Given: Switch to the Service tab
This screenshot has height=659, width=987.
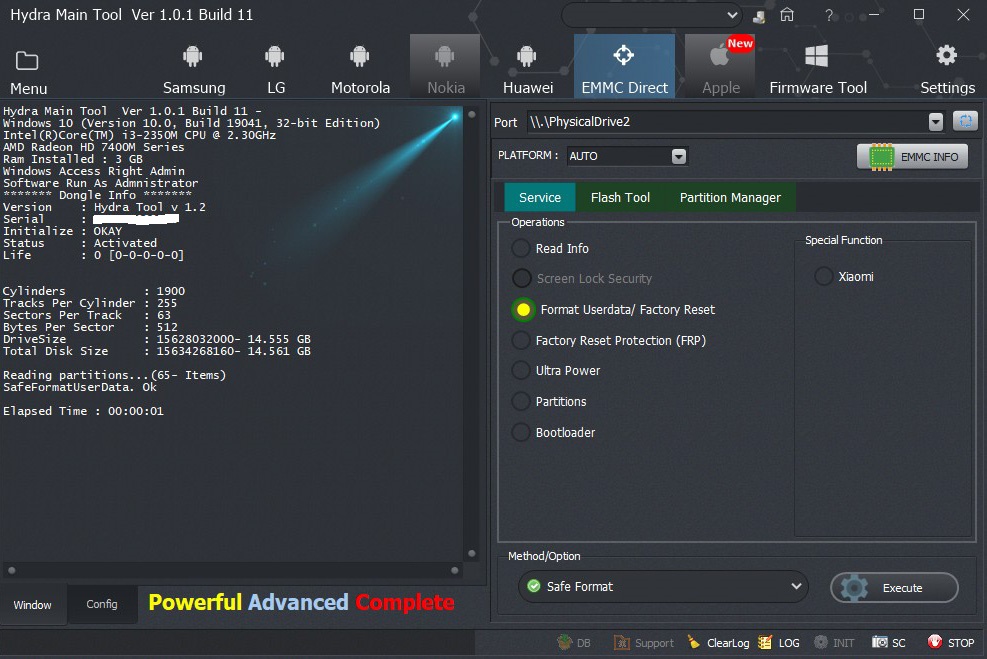Looking at the screenshot, I should tap(539, 198).
